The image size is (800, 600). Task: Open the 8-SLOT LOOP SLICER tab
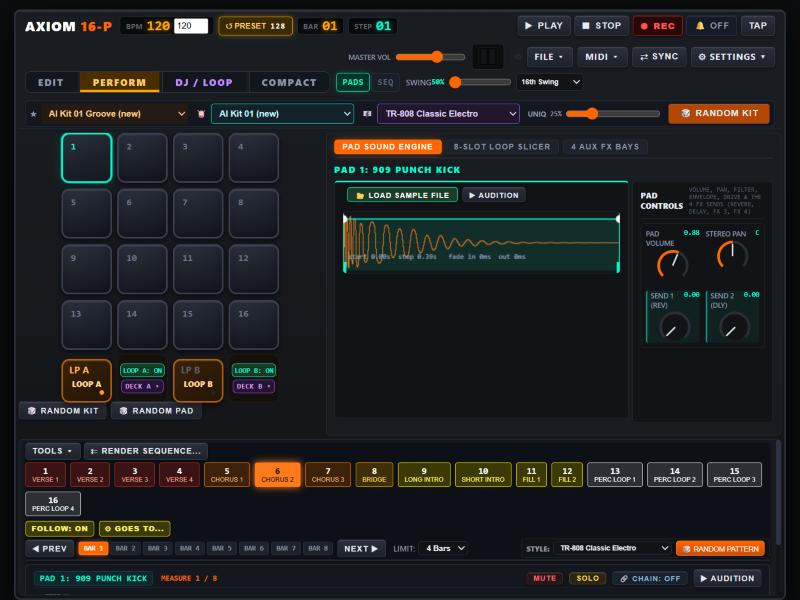point(502,147)
